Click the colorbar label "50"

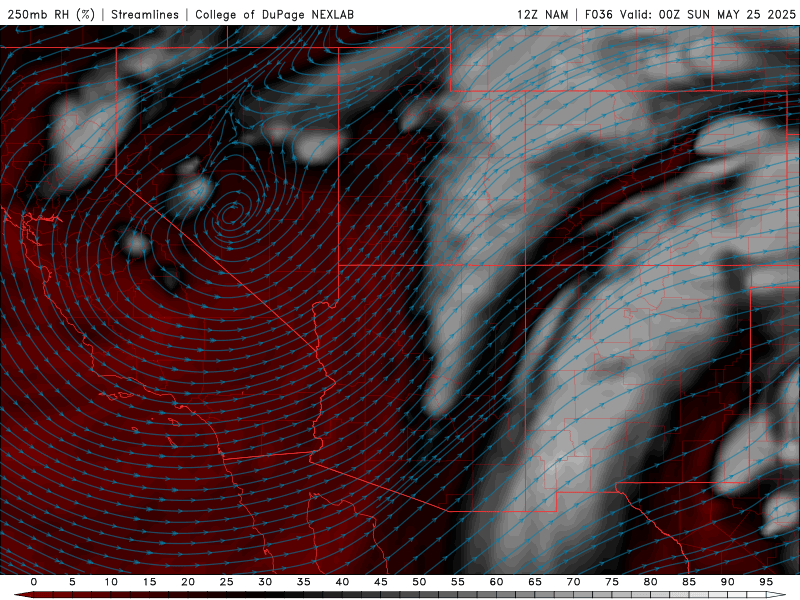pyautogui.click(x=419, y=582)
